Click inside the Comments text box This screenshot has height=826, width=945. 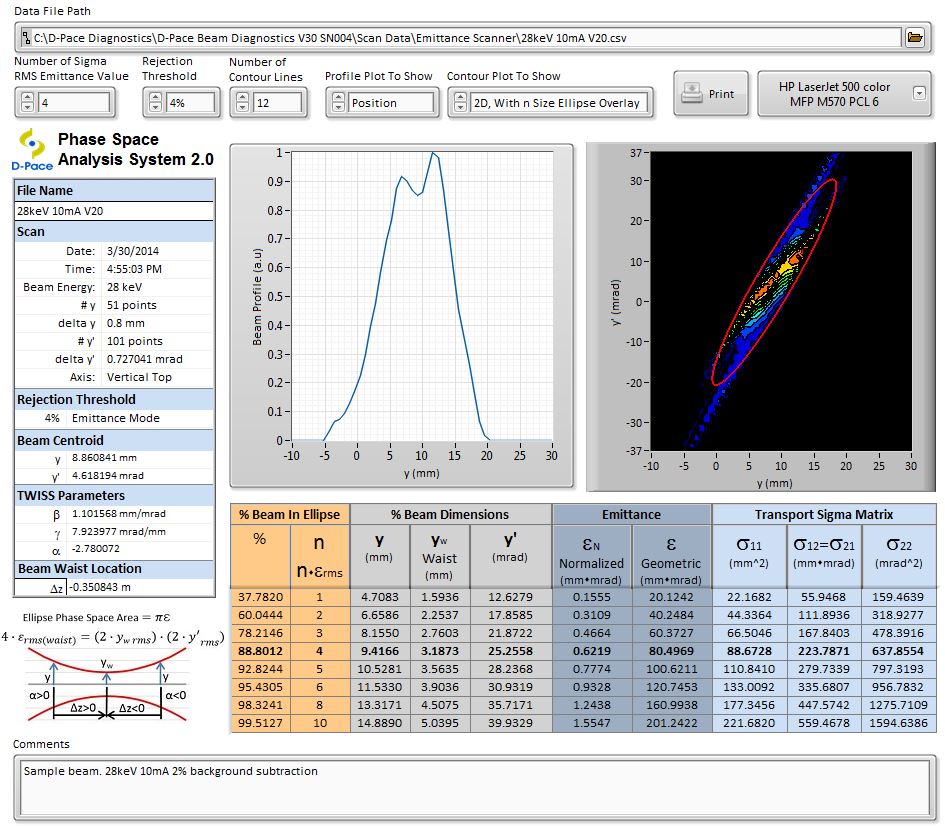(x=470, y=775)
